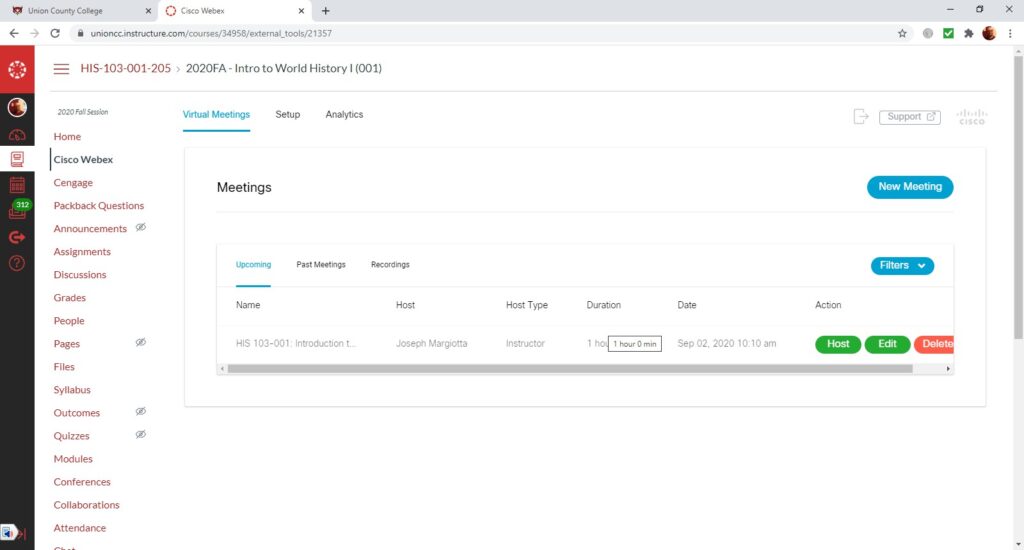The image size is (1024, 550).
Task: Switch to the Past Meetings tab
Action: (321, 265)
